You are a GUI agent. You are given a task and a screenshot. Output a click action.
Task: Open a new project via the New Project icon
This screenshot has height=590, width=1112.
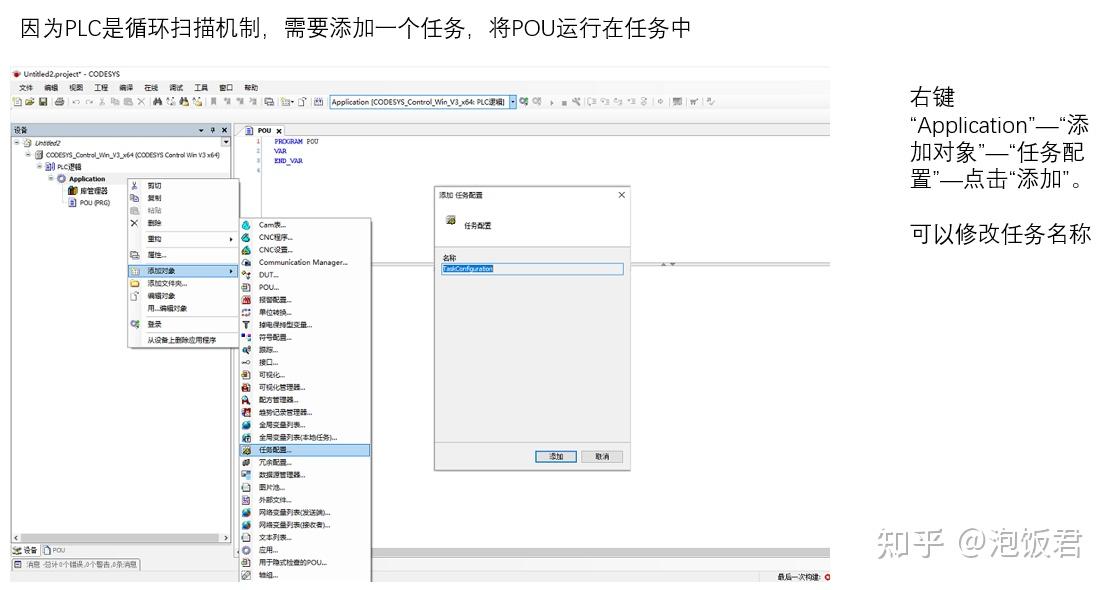point(17,101)
